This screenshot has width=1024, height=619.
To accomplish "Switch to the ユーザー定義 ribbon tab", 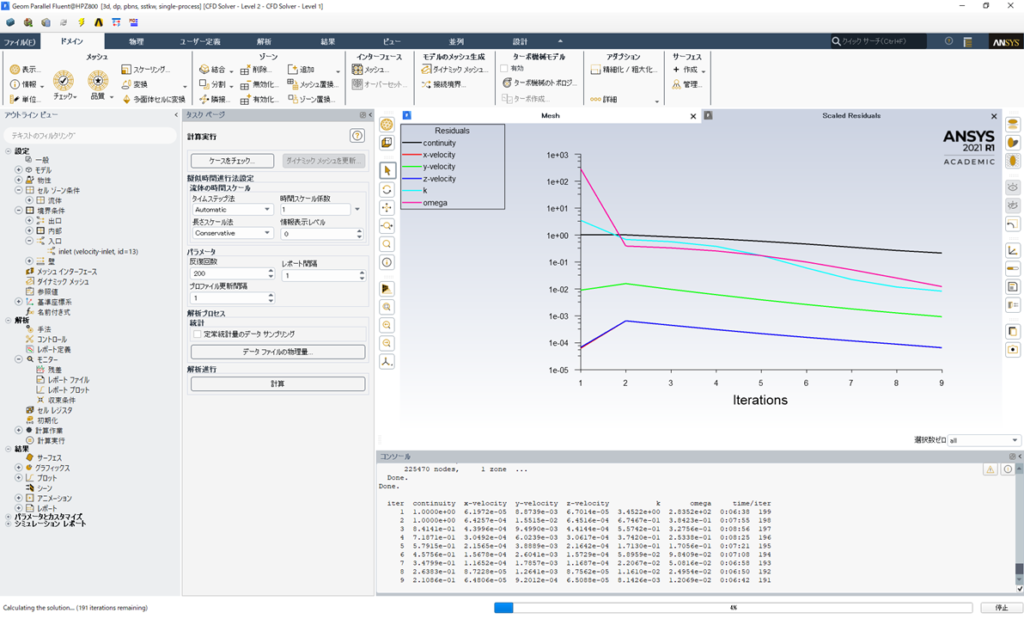I will pyautogui.click(x=200, y=42).
